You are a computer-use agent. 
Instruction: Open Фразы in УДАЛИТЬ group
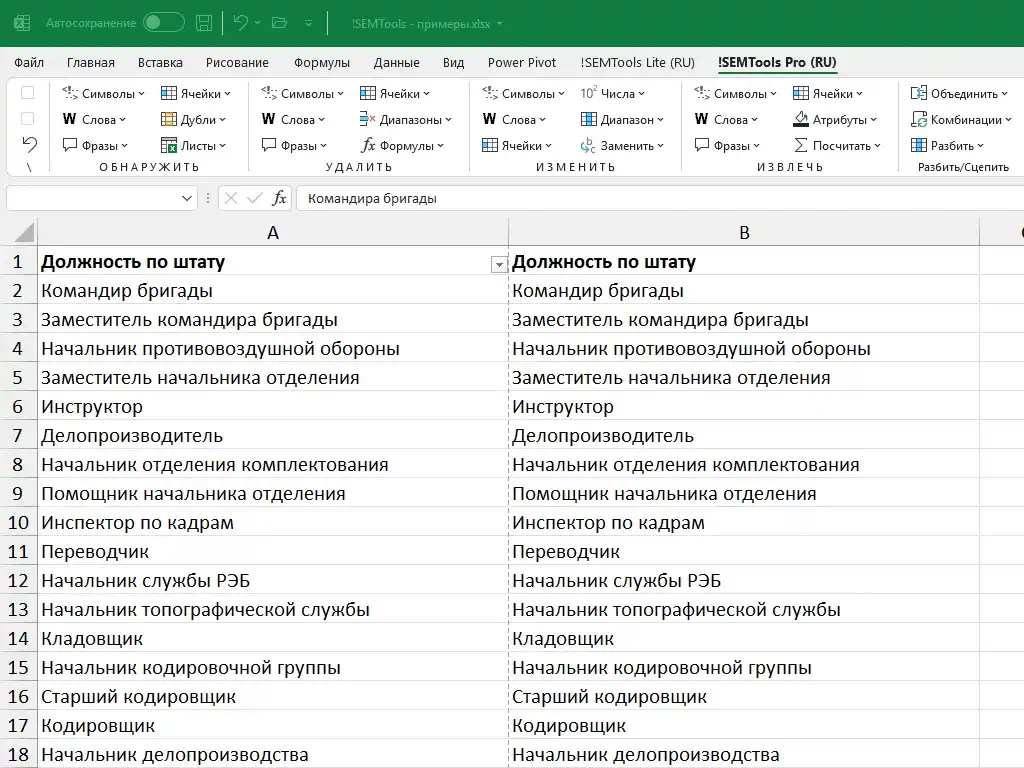click(x=295, y=146)
